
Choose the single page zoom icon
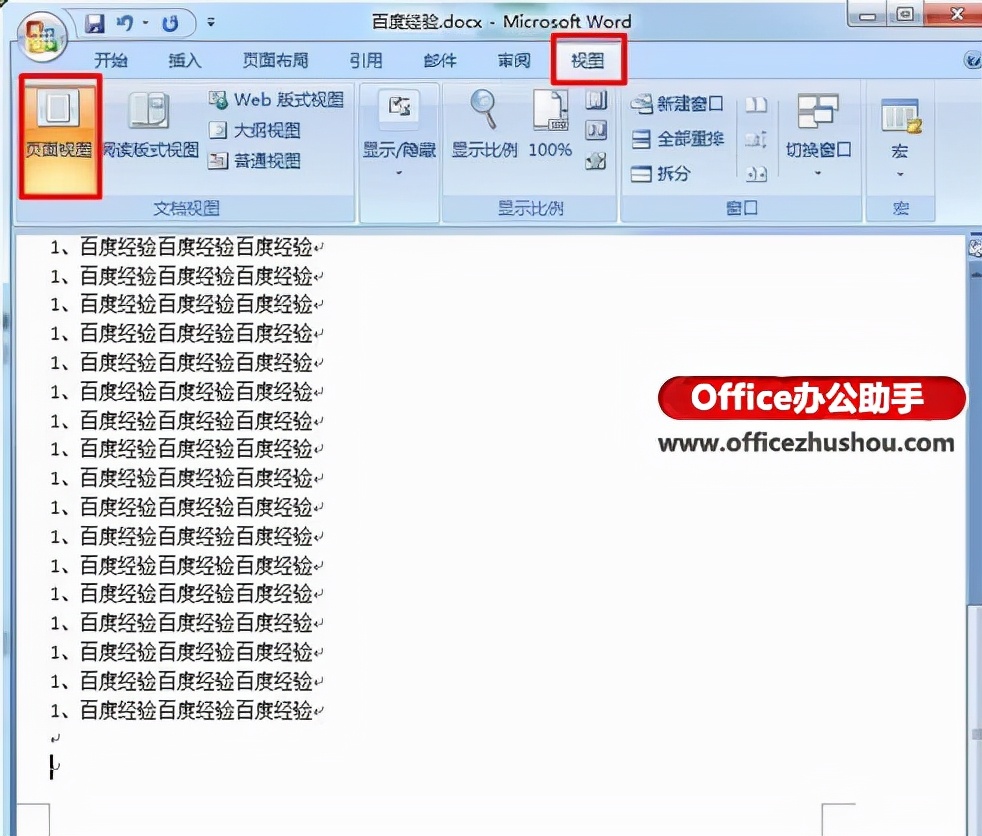point(596,100)
